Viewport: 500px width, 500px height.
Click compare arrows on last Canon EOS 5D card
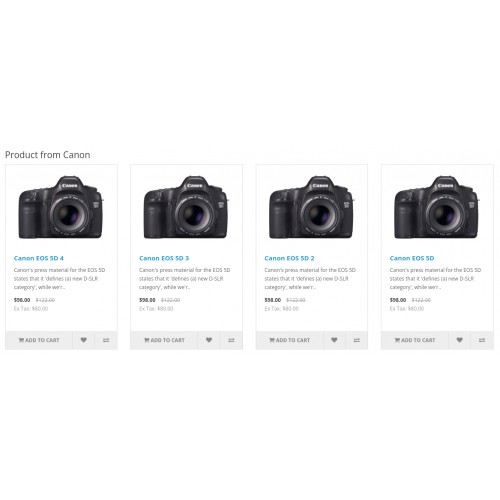click(x=482, y=340)
